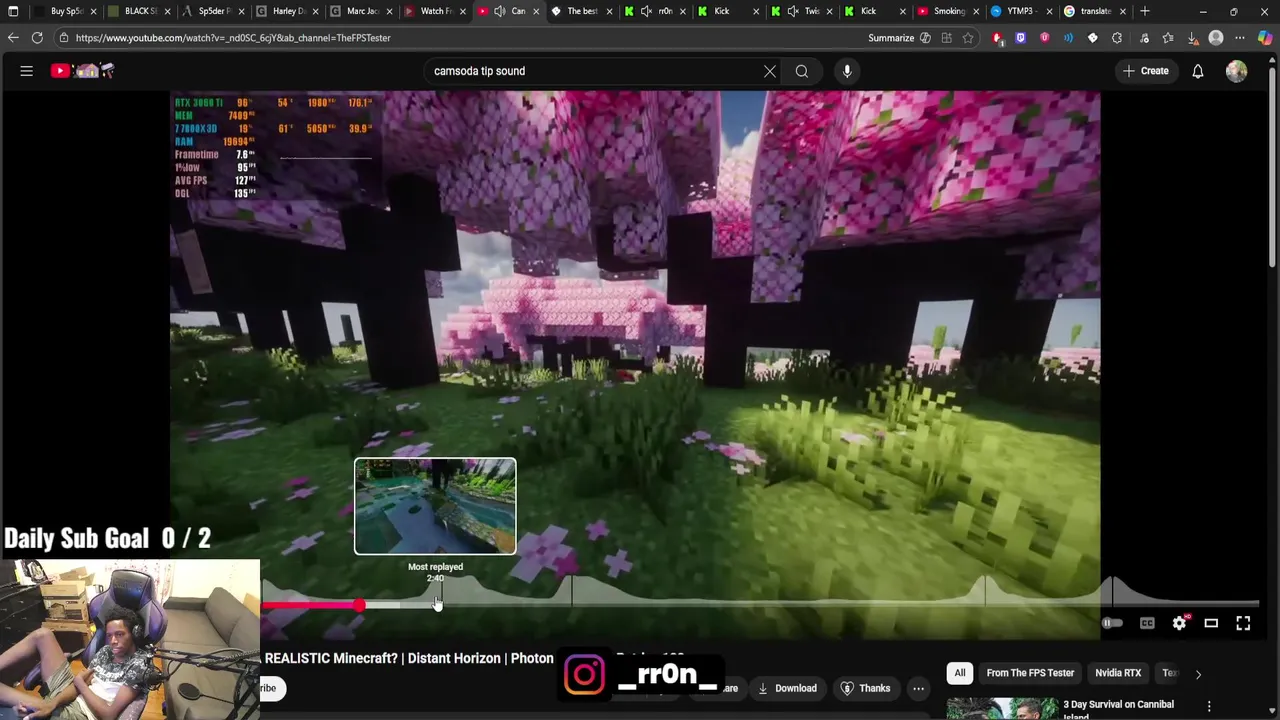1280x720 pixels.
Task: Reload the page with refresh icon
Action: (x=37, y=38)
